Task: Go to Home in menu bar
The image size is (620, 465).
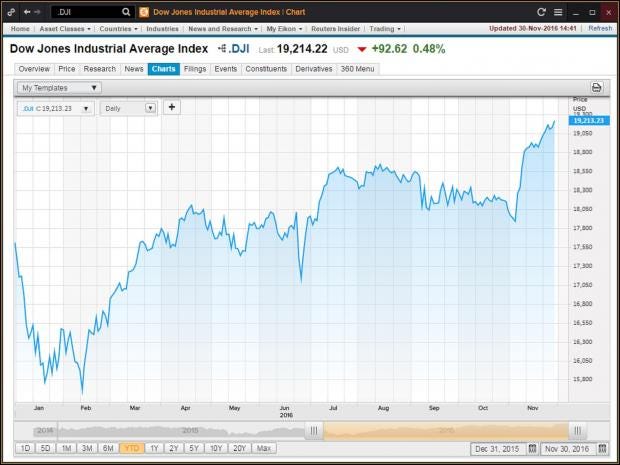Action: [x=20, y=29]
